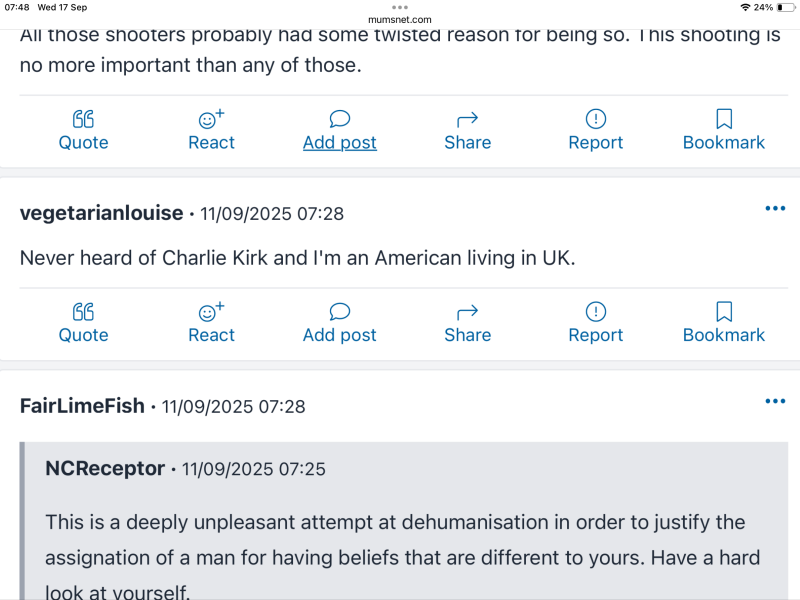Open FairLimeFish's user profile

83,406
